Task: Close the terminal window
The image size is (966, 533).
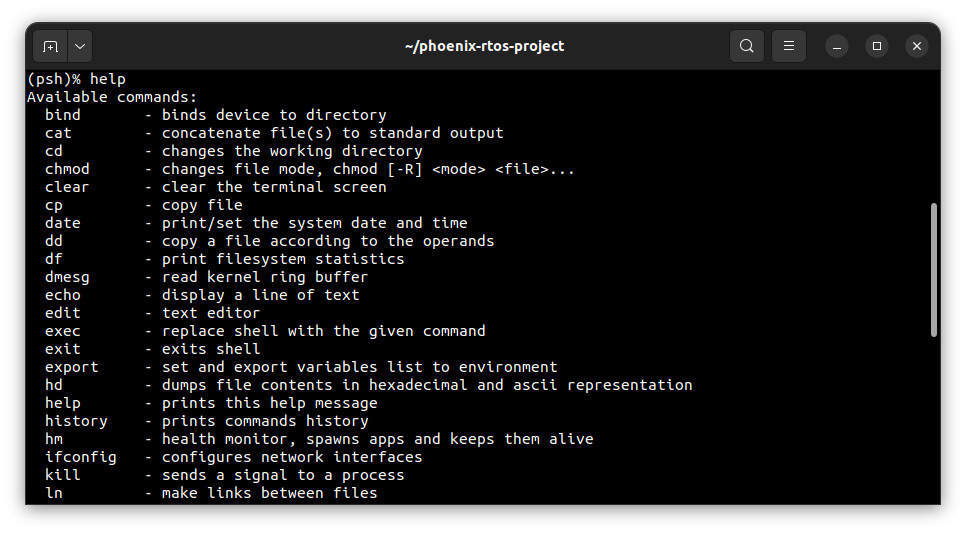Action: pos(917,46)
